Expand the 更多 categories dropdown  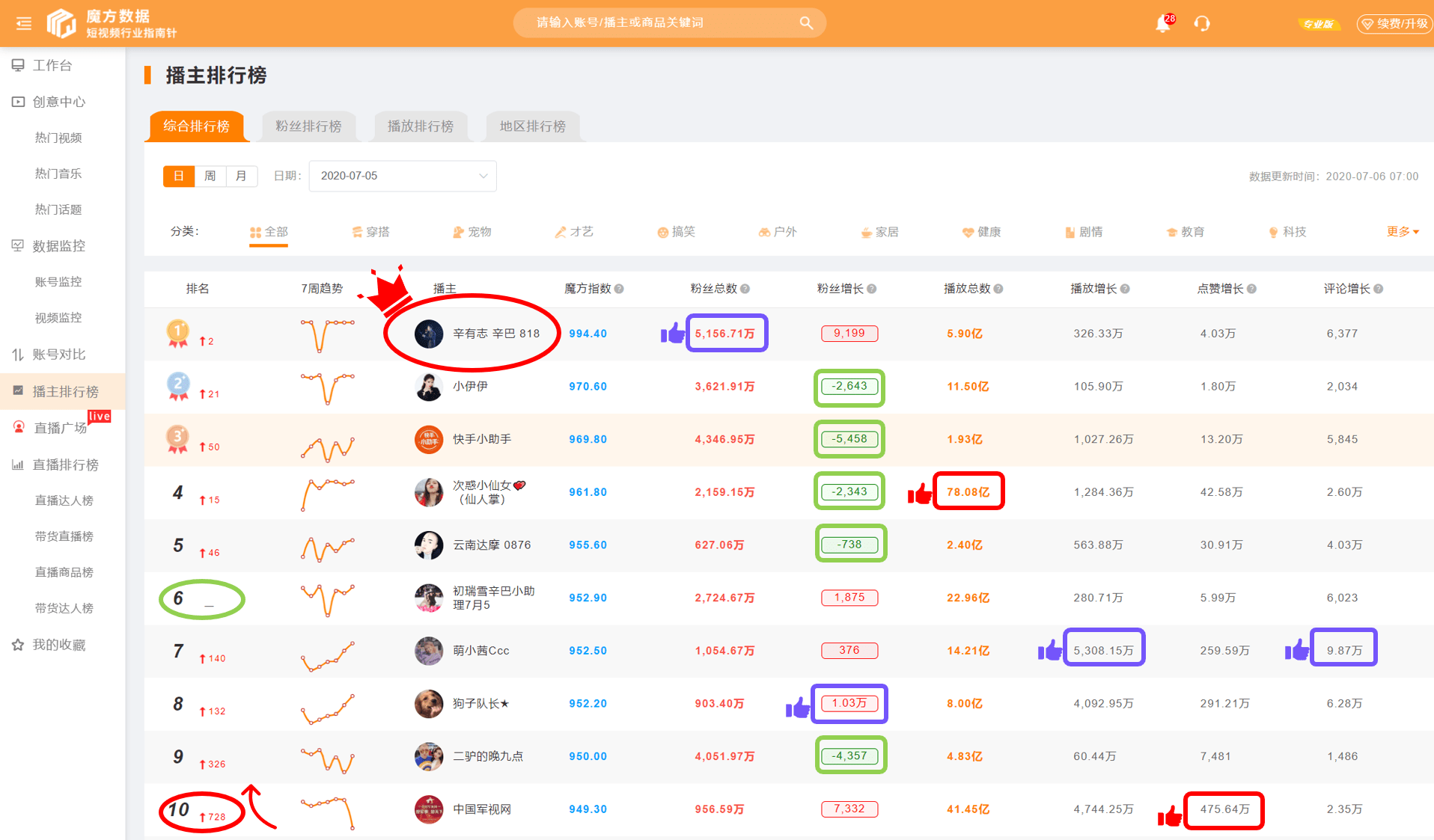point(1403,232)
